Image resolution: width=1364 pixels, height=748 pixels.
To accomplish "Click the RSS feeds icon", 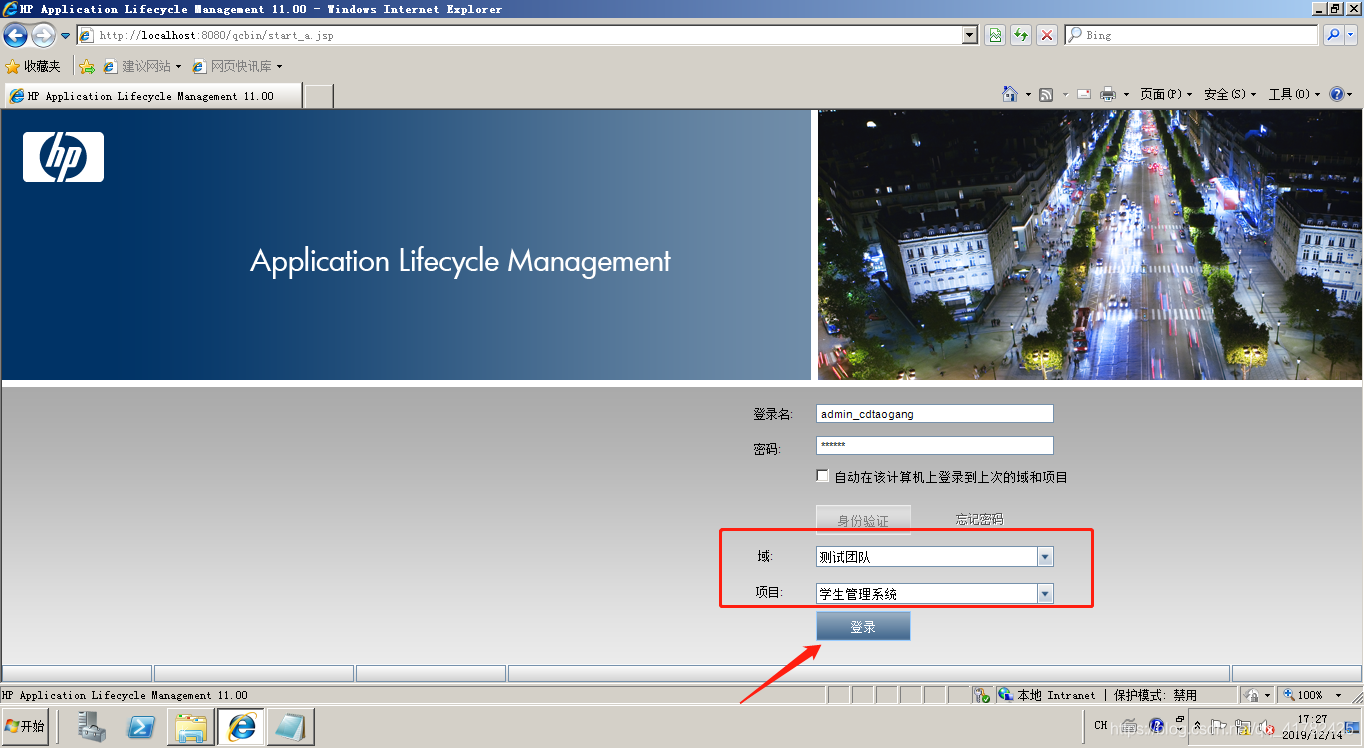I will click(x=1046, y=94).
